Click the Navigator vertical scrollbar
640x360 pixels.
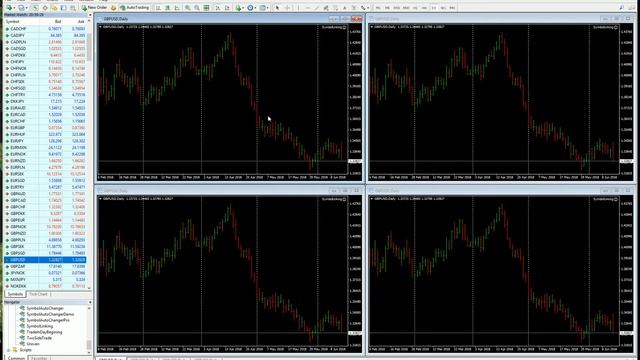point(89,330)
